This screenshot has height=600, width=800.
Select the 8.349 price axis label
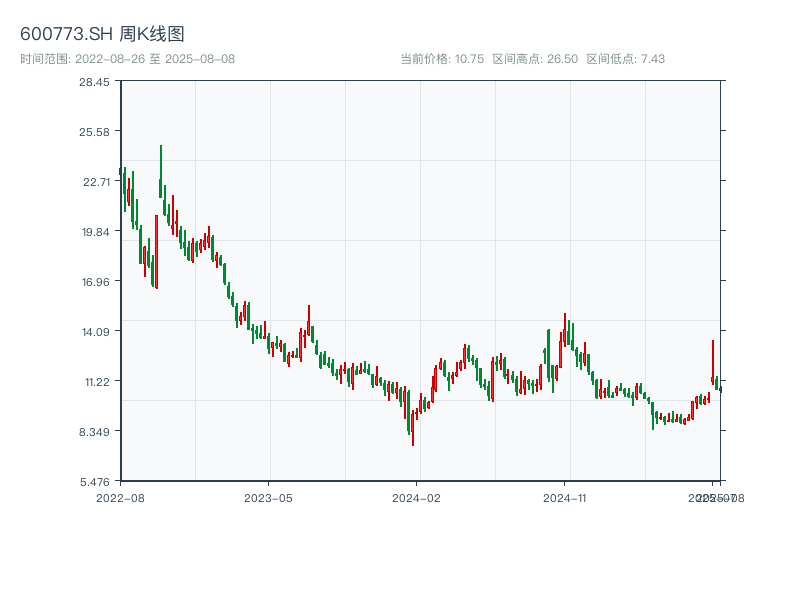click(96, 432)
